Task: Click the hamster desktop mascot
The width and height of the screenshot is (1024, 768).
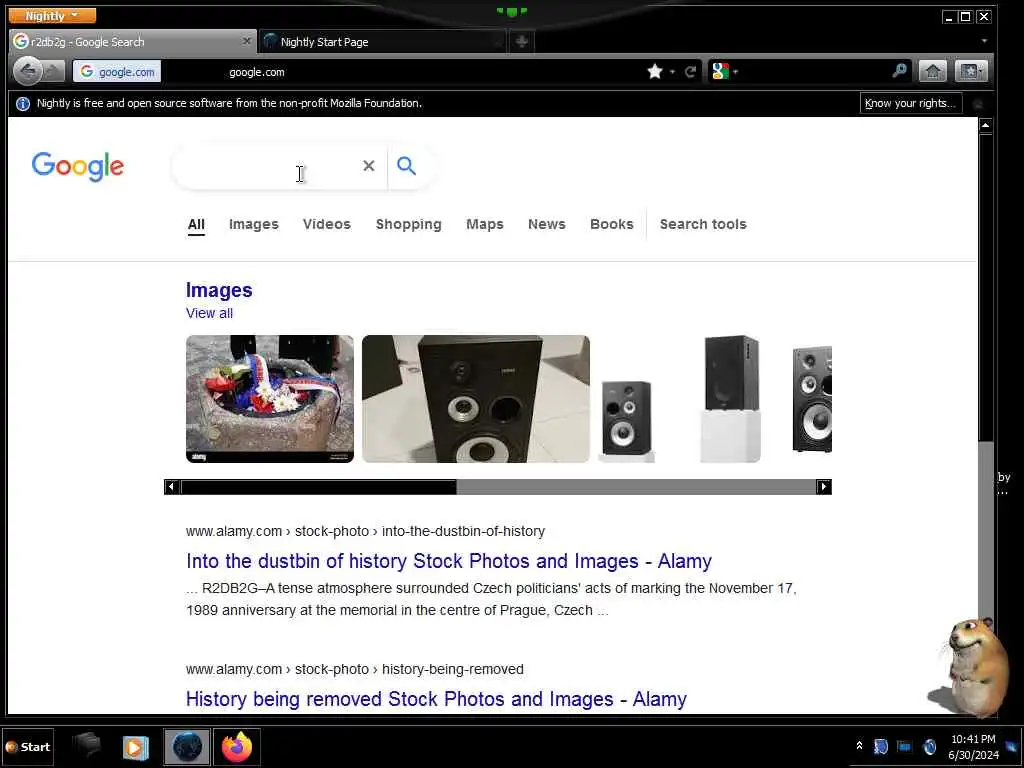Action: (971, 667)
